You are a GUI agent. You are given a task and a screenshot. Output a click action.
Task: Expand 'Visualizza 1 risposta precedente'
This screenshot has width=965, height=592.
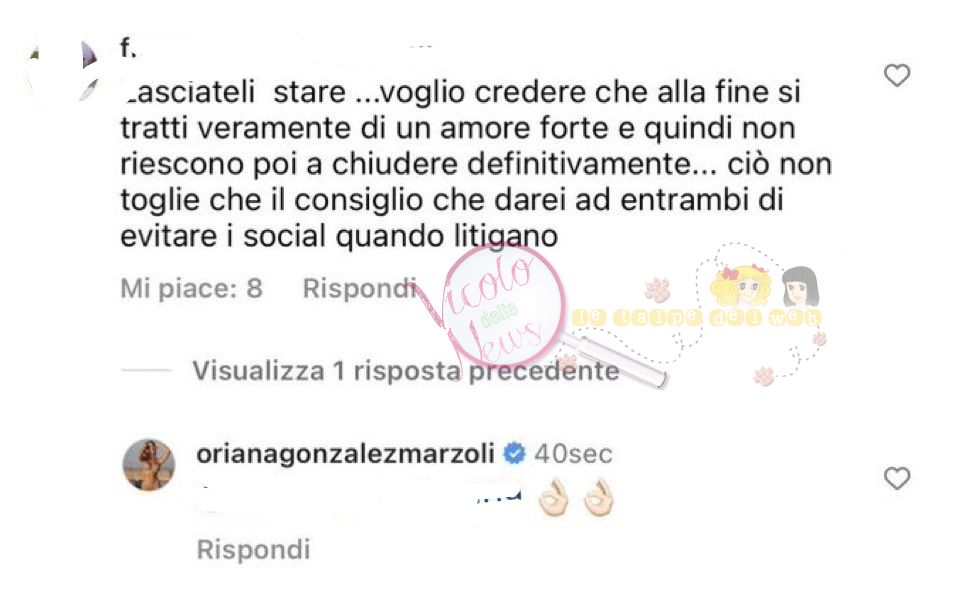click(x=406, y=371)
